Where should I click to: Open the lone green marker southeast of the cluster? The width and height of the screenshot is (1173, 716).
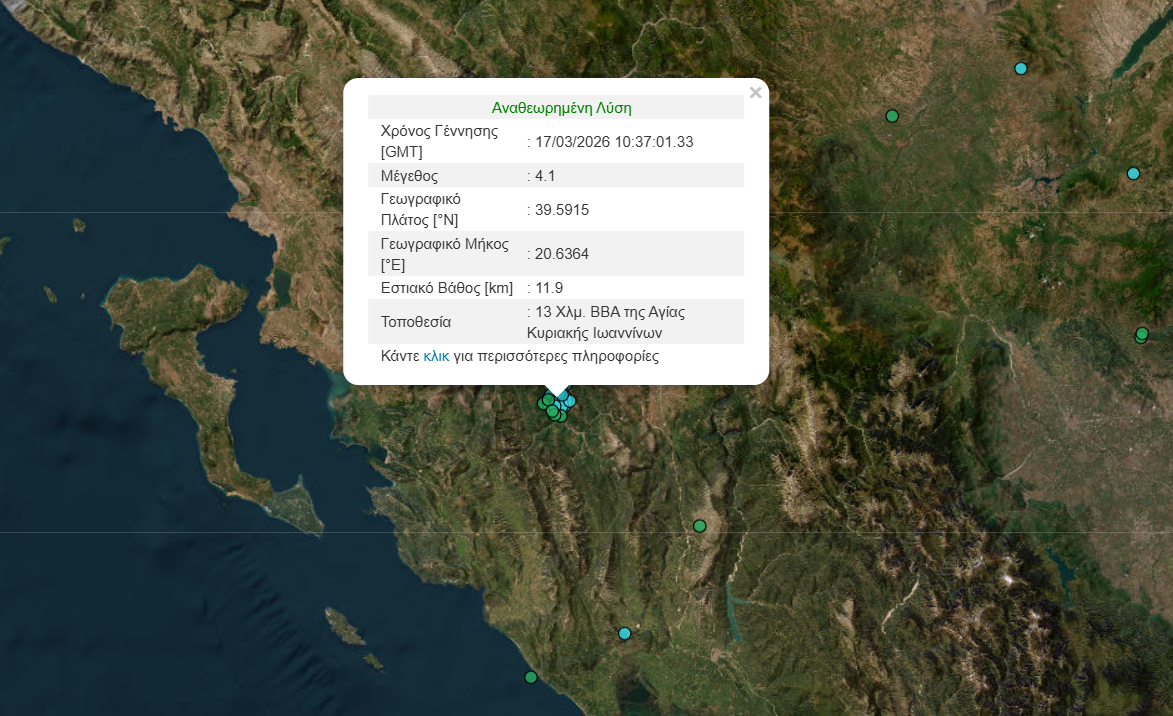point(700,526)
